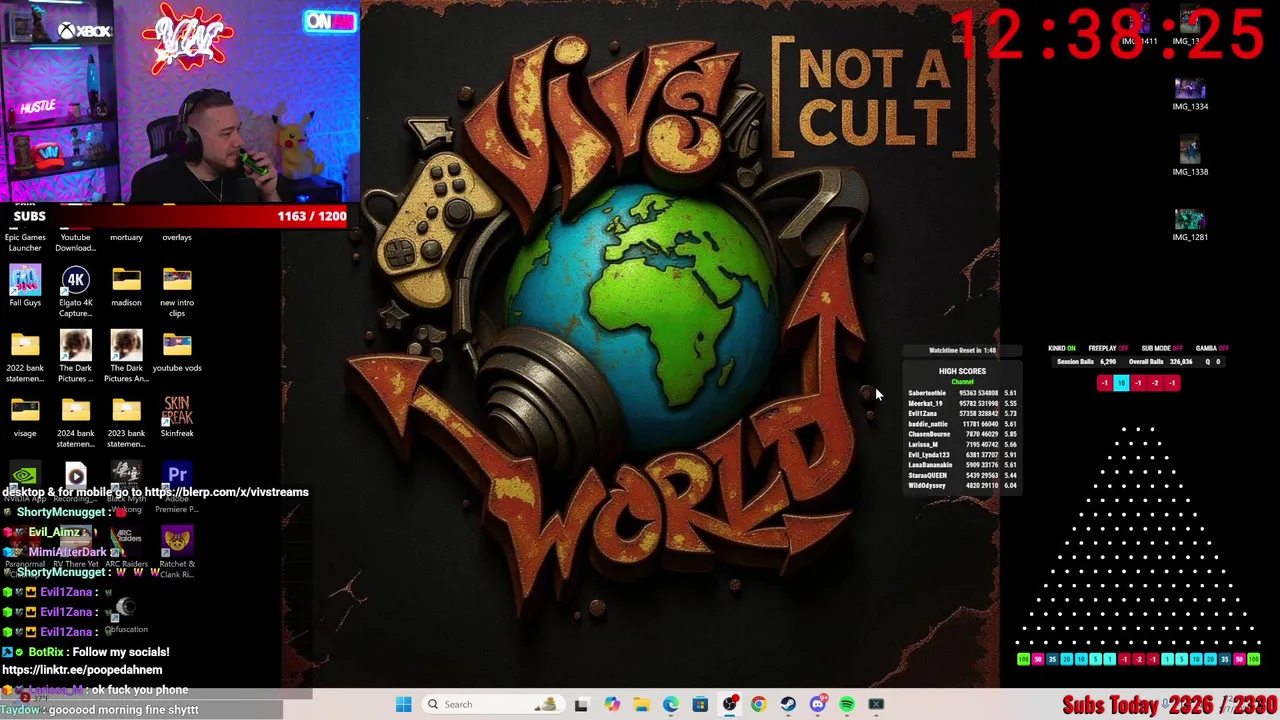The width and height of the screenshot is (1280, 720).
Task: Click the cyan 10 multiplier box
Action: 1121,383
